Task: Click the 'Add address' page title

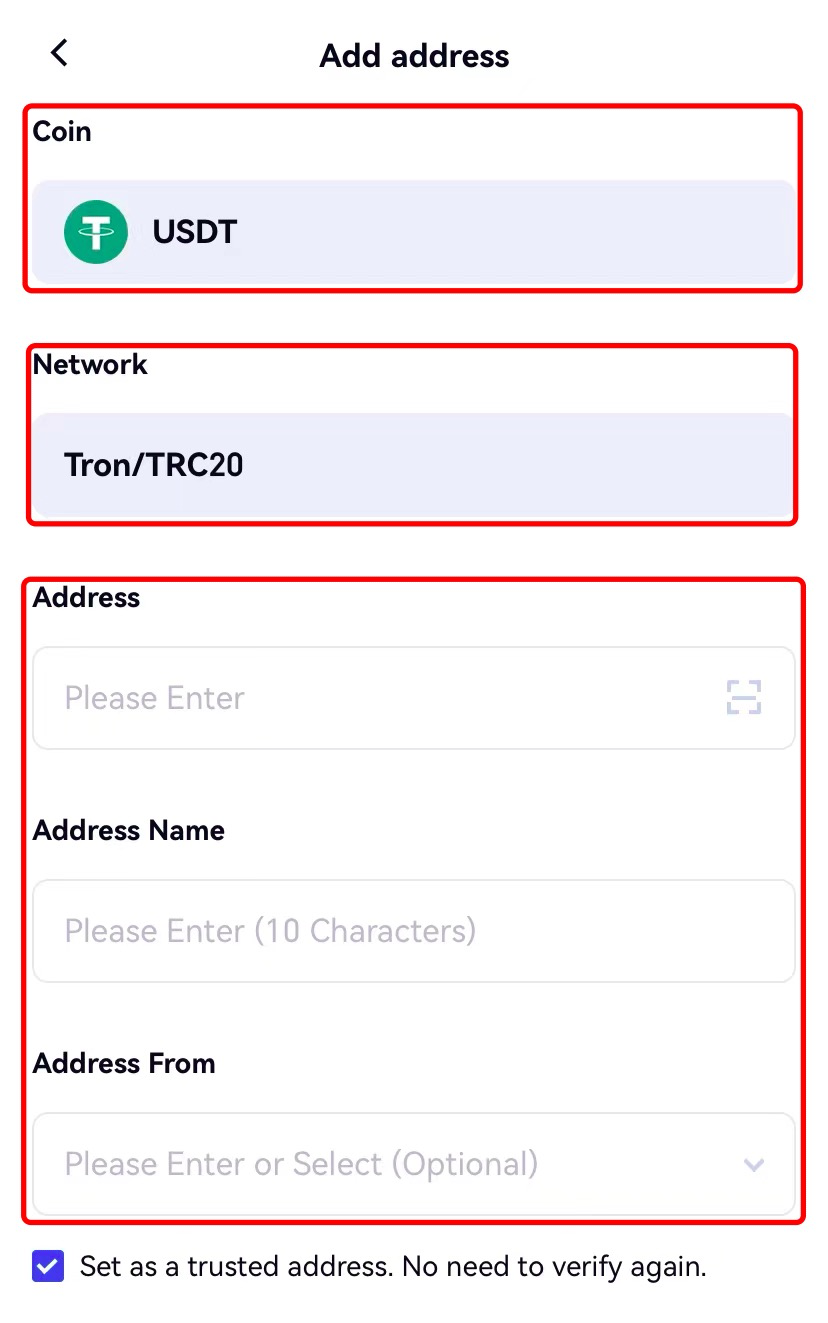Action: click(x=414, y=56)
